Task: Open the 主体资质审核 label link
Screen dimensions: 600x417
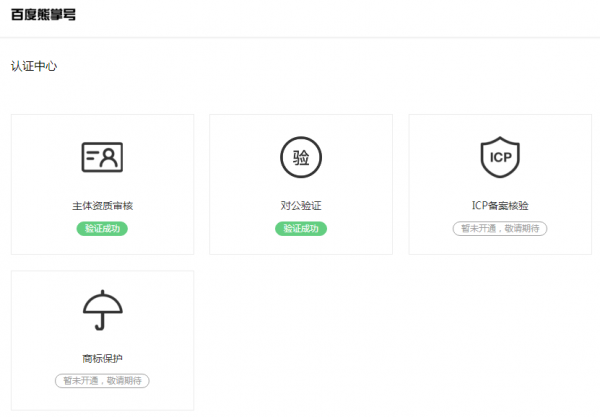Action: pos(102,206)
